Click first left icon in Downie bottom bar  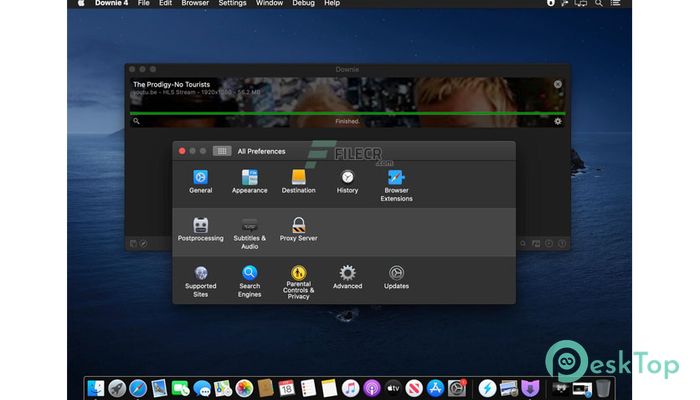(133, 244)
